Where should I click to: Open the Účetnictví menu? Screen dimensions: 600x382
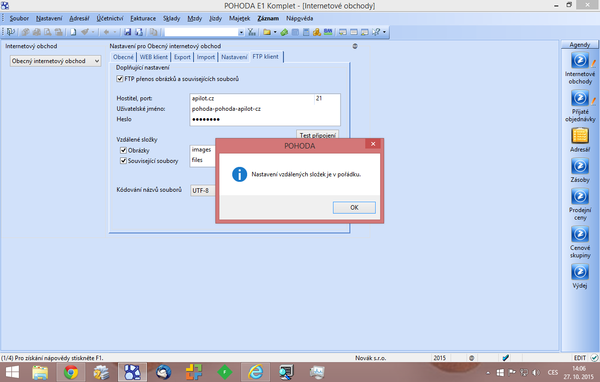pos(110,18)
